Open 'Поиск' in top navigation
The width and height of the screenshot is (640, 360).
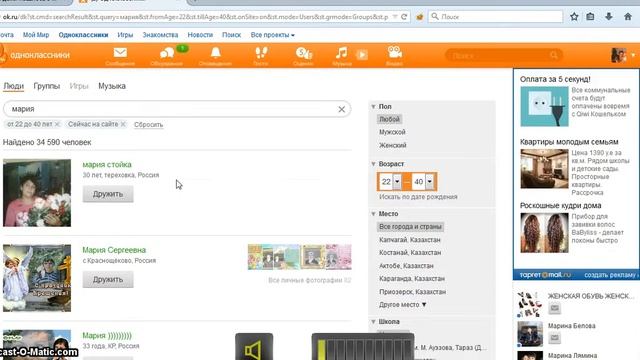231,35
